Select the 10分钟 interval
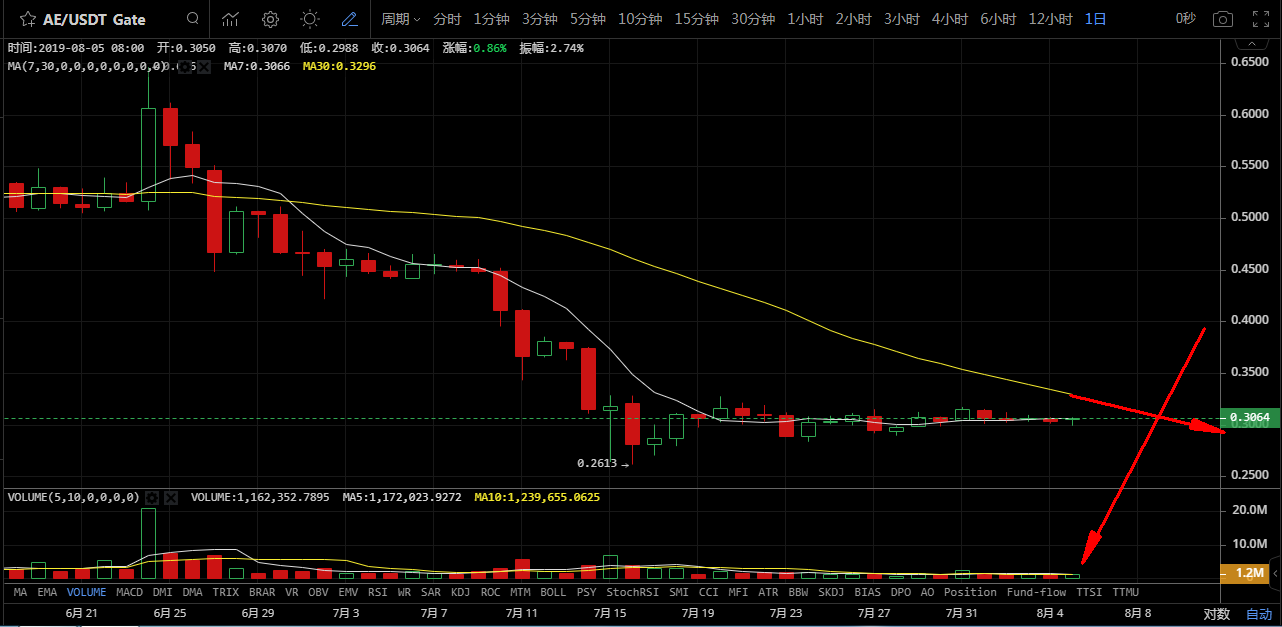Viewport: 1282px width, 627px height. 640,19
